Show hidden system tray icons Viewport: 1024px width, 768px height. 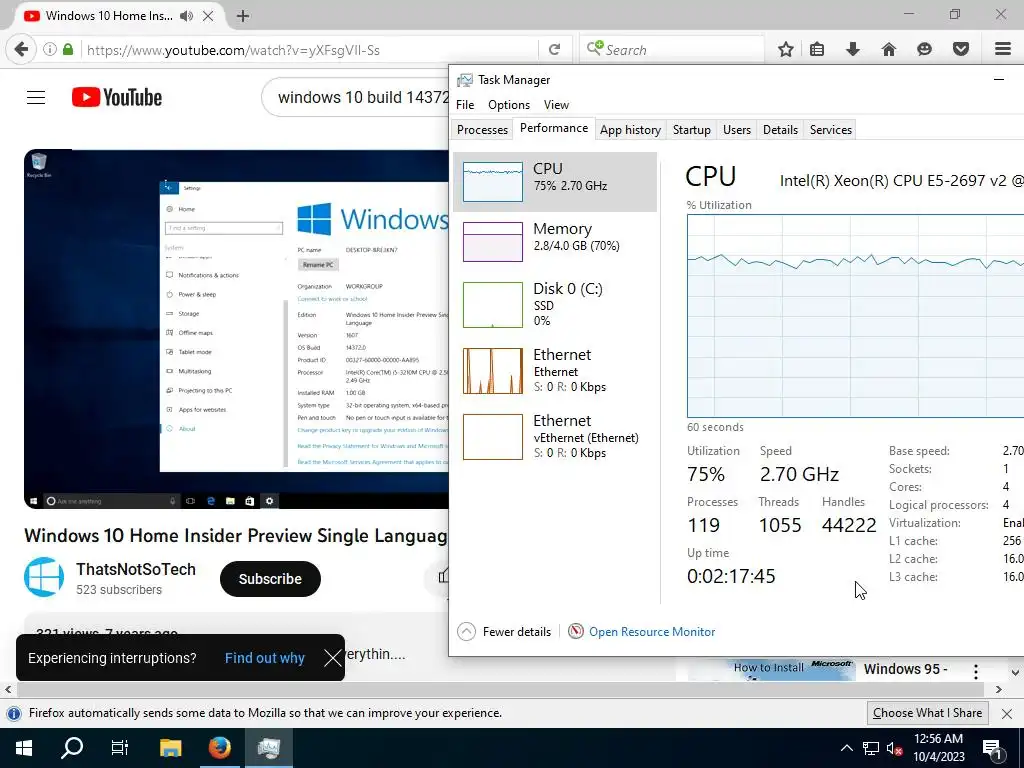(846, 748)
